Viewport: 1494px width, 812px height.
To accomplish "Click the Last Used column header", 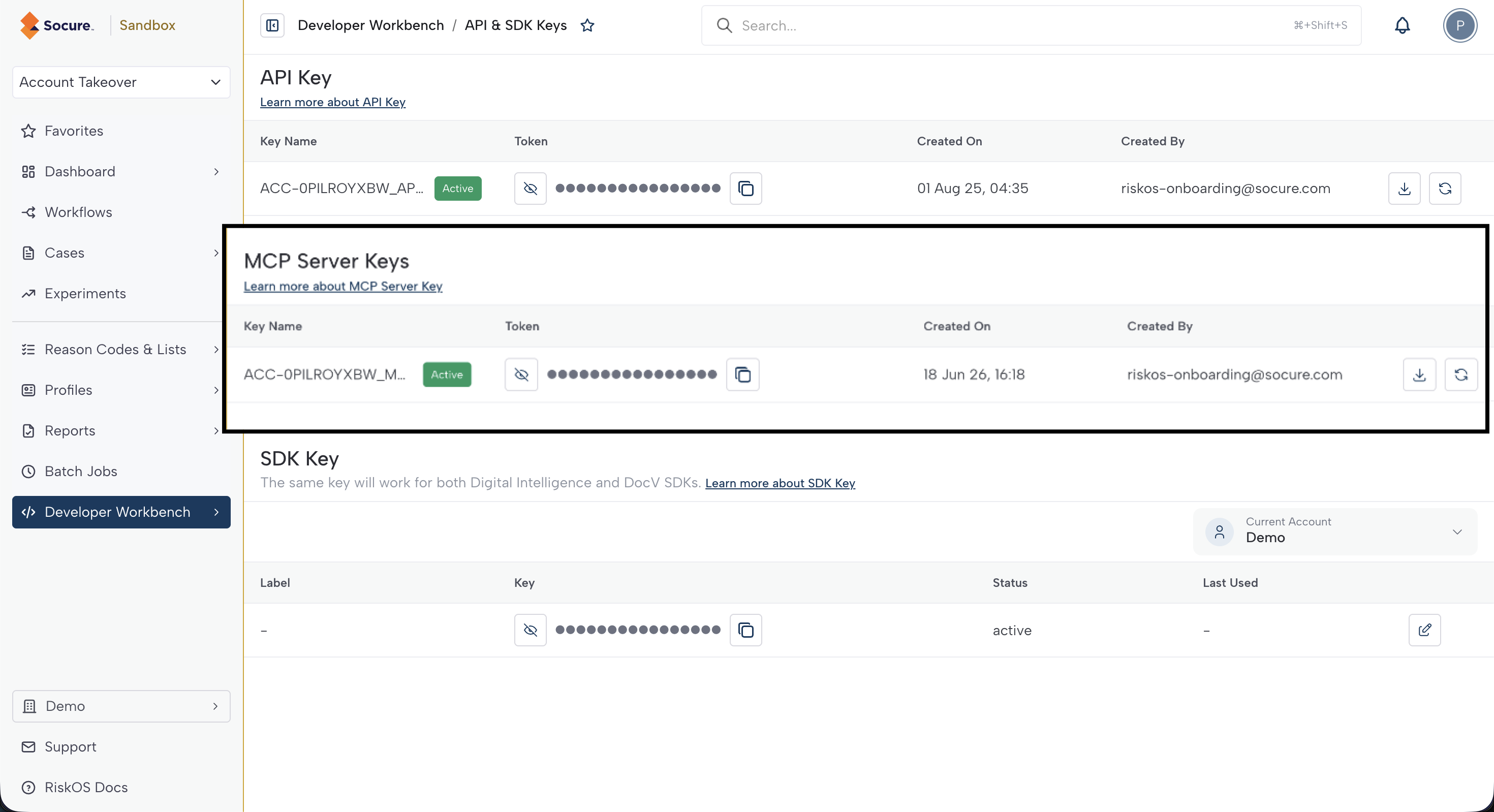I will (x=1230, y=582).
